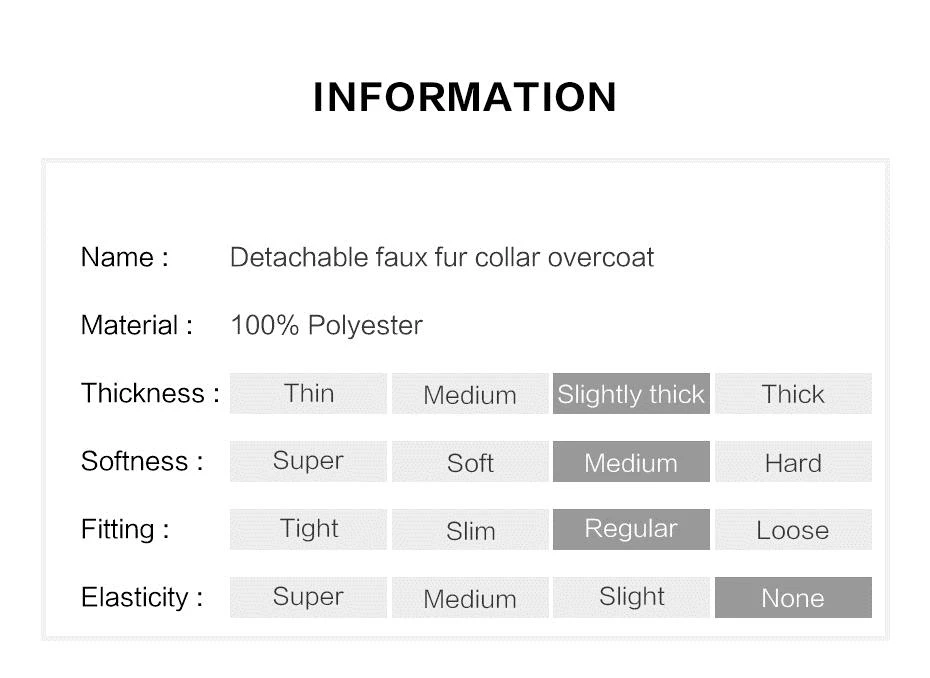Click the INFORMATION heading

pyautogui.click(x=465, y=97)
